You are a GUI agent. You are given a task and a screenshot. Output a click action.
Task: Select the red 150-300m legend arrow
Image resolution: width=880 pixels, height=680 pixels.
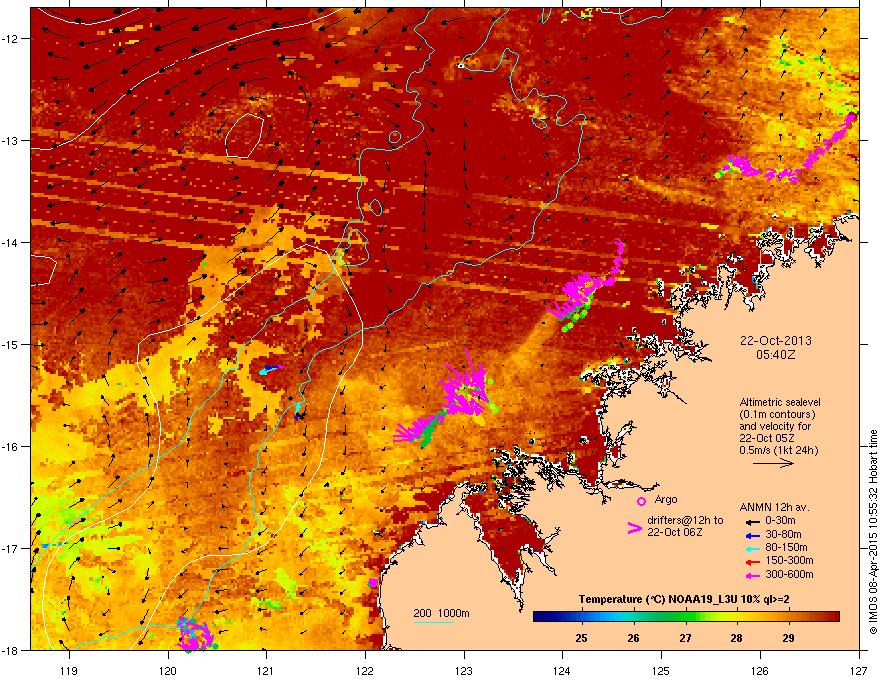[x=753, y=562]
